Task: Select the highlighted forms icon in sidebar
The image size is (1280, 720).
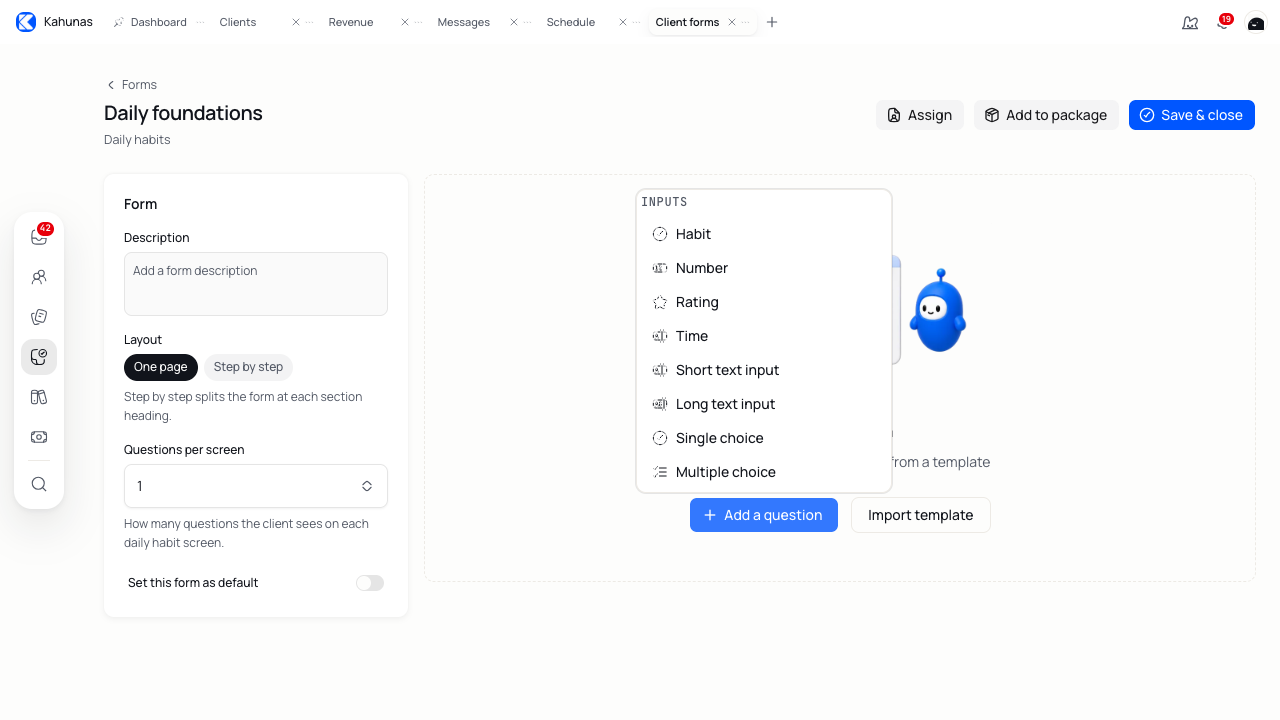Action: pyautogui.click(x=39, y=357)
